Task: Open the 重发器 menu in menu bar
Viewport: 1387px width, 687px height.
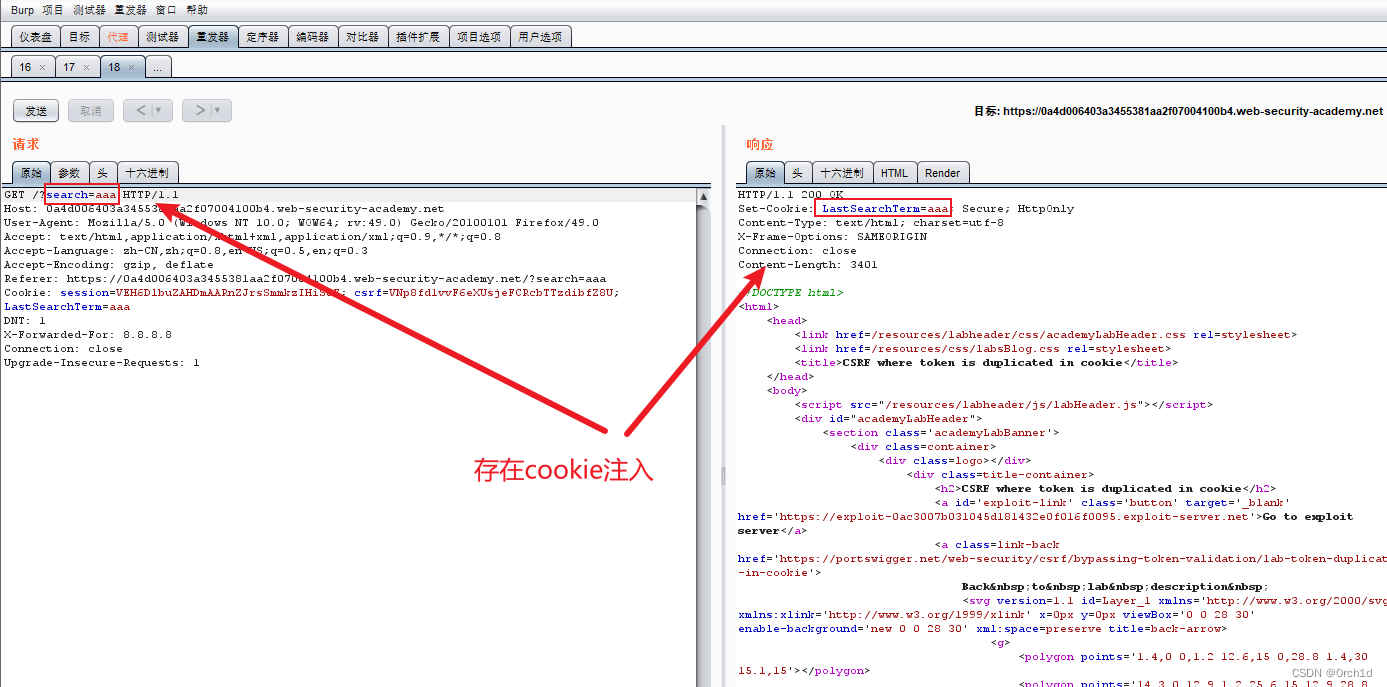Action: click(x=131, y=10)
